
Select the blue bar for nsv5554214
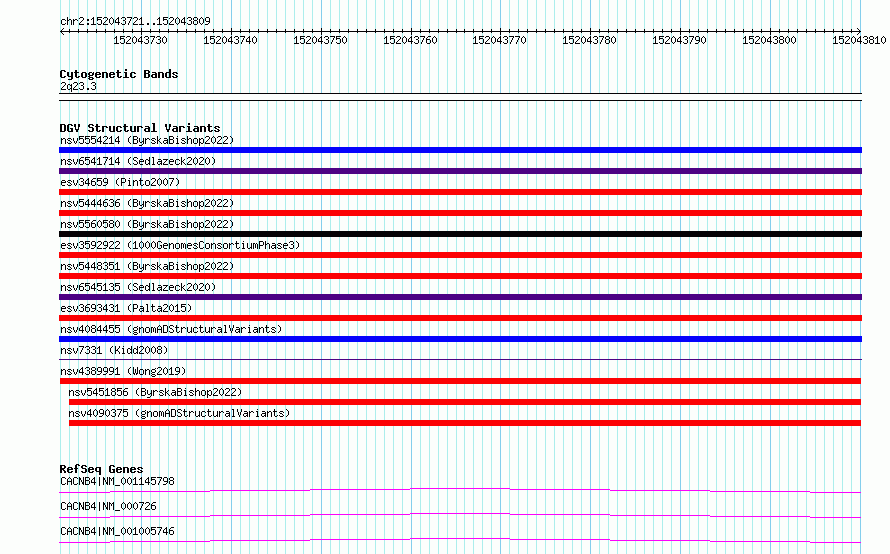click(460, 150)
